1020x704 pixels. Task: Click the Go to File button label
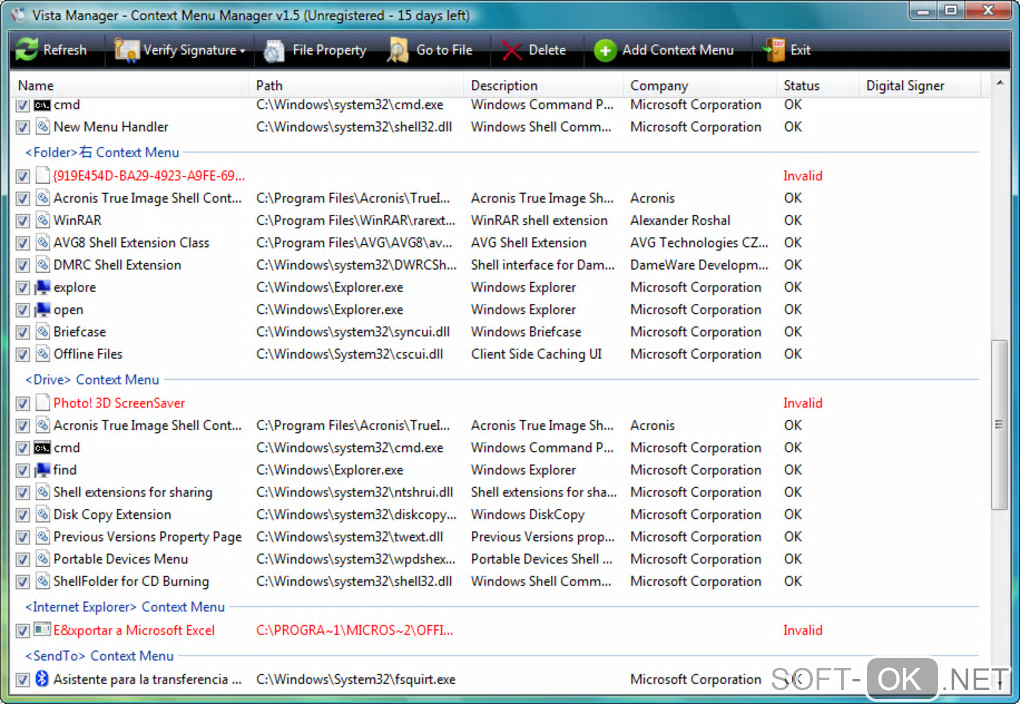444,50
